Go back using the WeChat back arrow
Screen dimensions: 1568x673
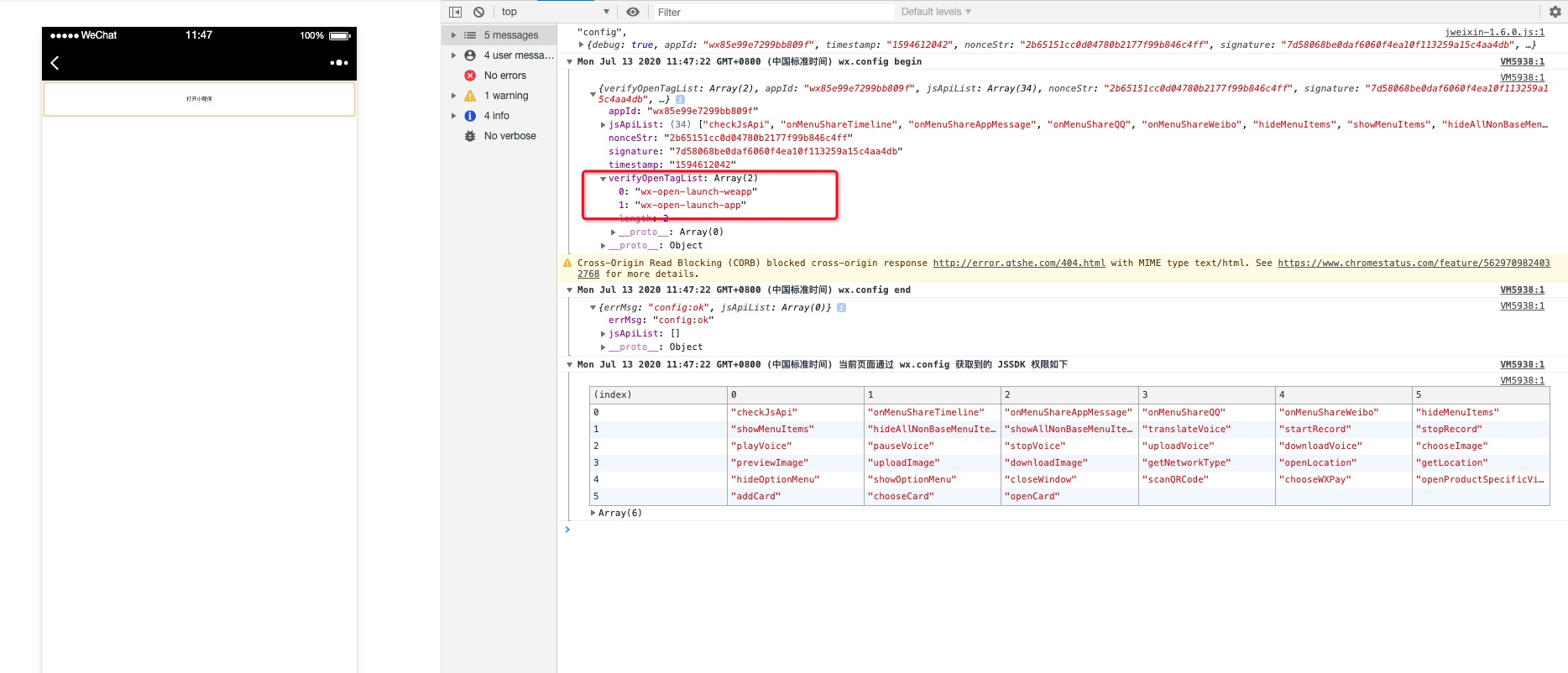[x=55, y=63]
